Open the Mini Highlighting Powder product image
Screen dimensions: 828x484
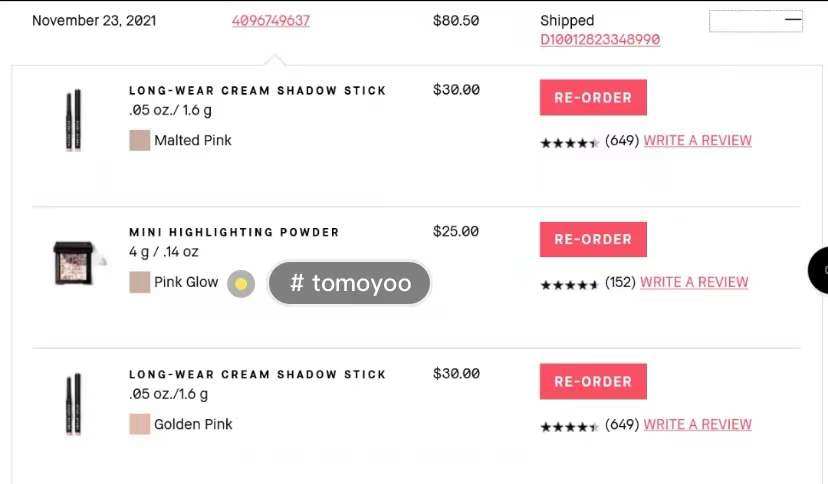pyautogui.click(x=73, y=262)
